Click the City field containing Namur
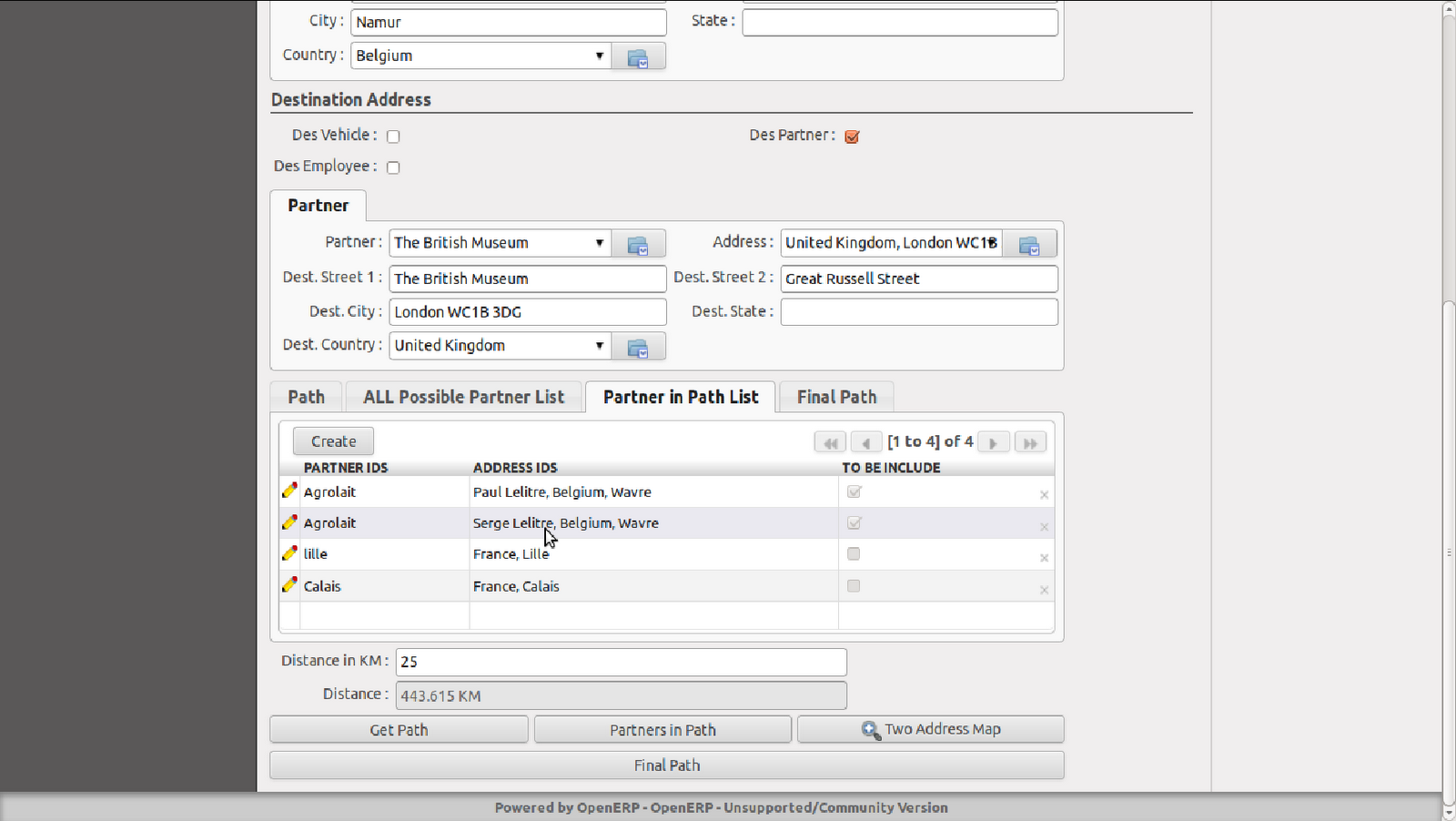 click(509, 22)
